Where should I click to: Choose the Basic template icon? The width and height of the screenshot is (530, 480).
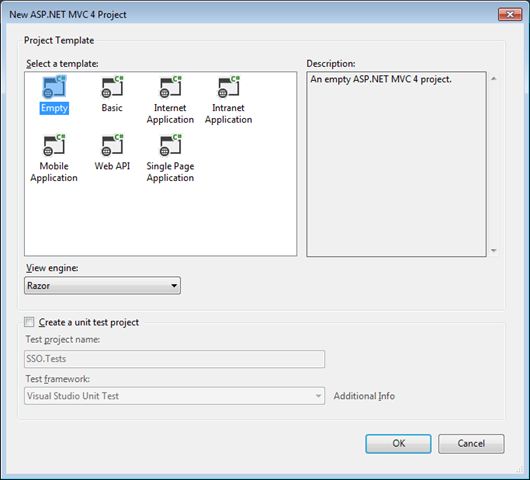click(112, 87)
